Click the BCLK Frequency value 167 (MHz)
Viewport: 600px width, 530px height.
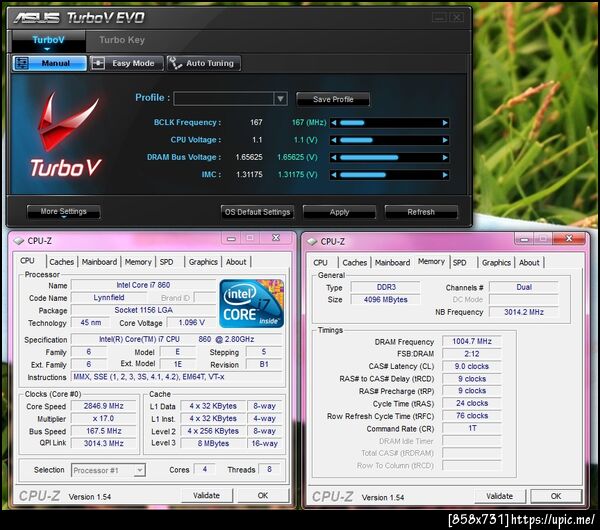(309, 122)
